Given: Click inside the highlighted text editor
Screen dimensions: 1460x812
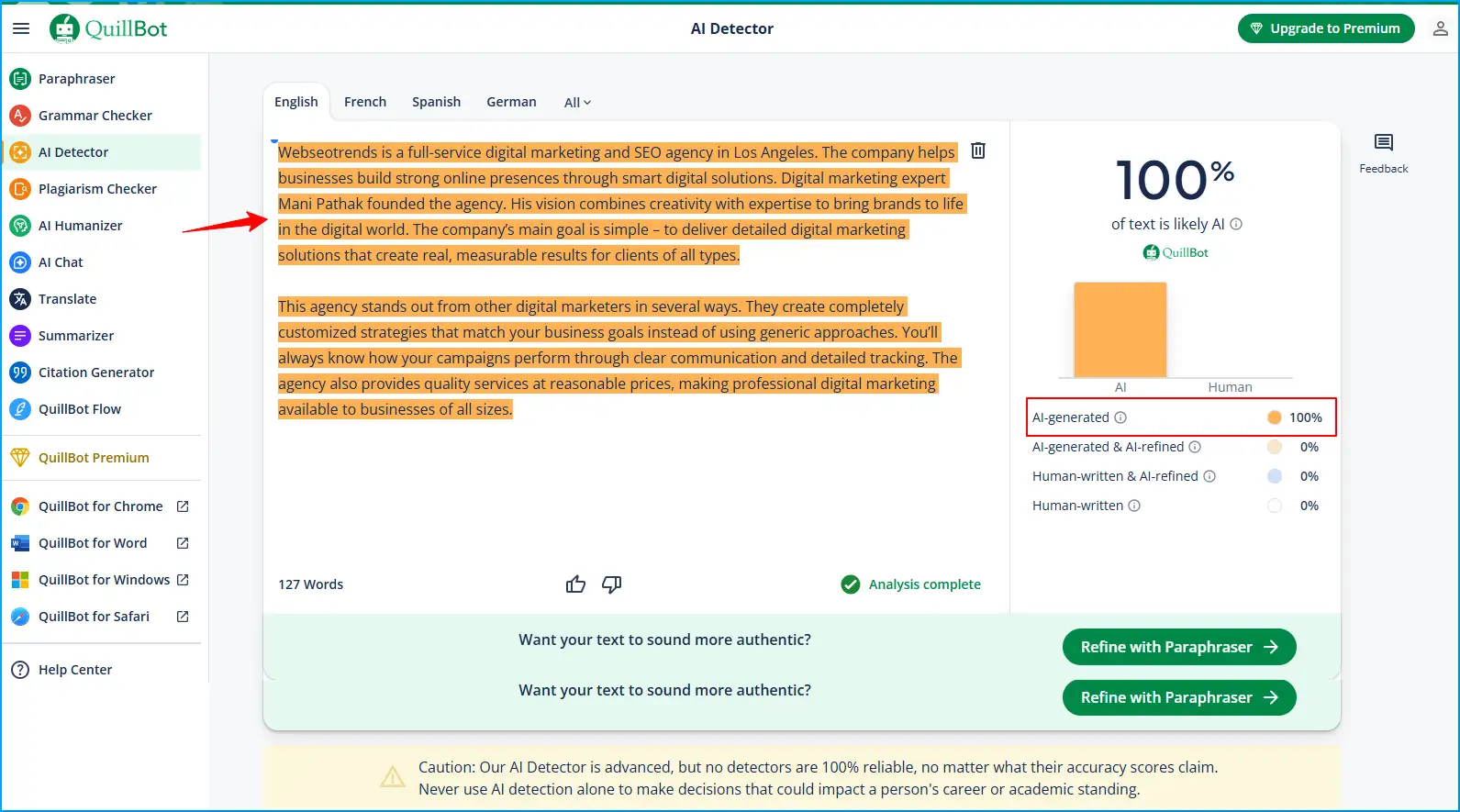Looking at the screenshot, I should point(621,281).
